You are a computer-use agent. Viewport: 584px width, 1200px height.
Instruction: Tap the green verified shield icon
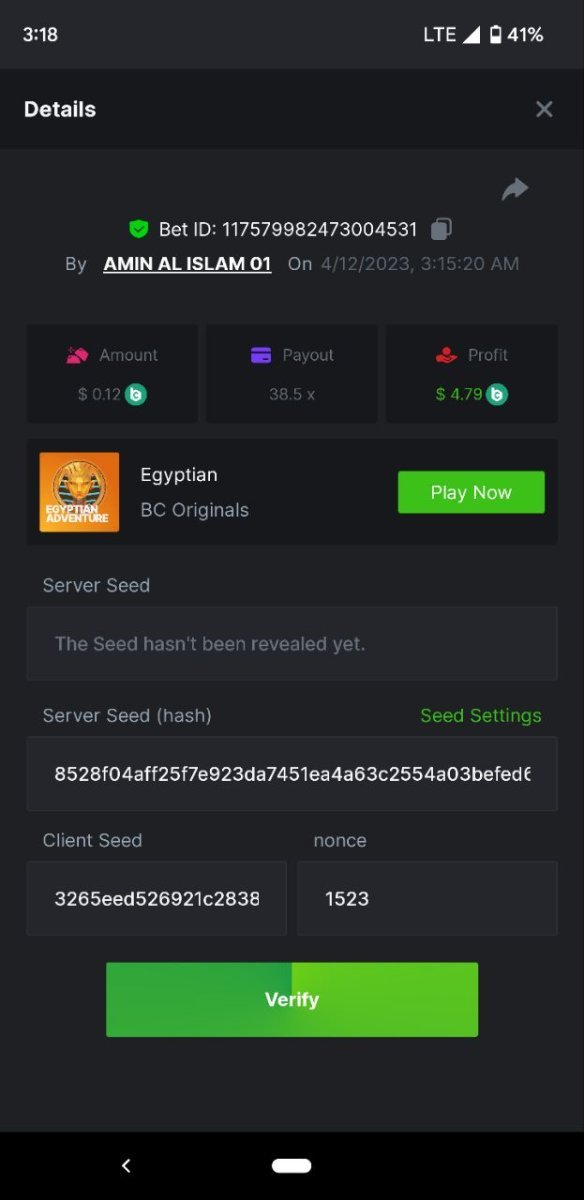click(x=139, y=229)
